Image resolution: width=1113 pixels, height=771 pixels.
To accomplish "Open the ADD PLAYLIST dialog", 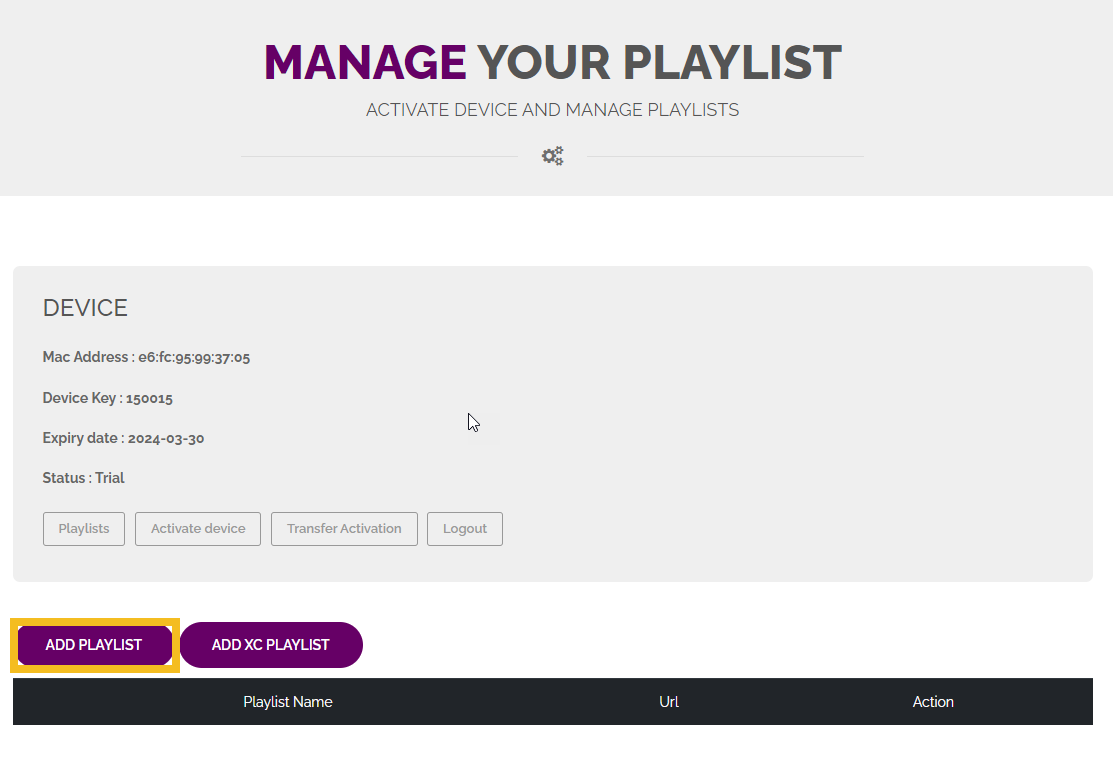I will (94, 645).
